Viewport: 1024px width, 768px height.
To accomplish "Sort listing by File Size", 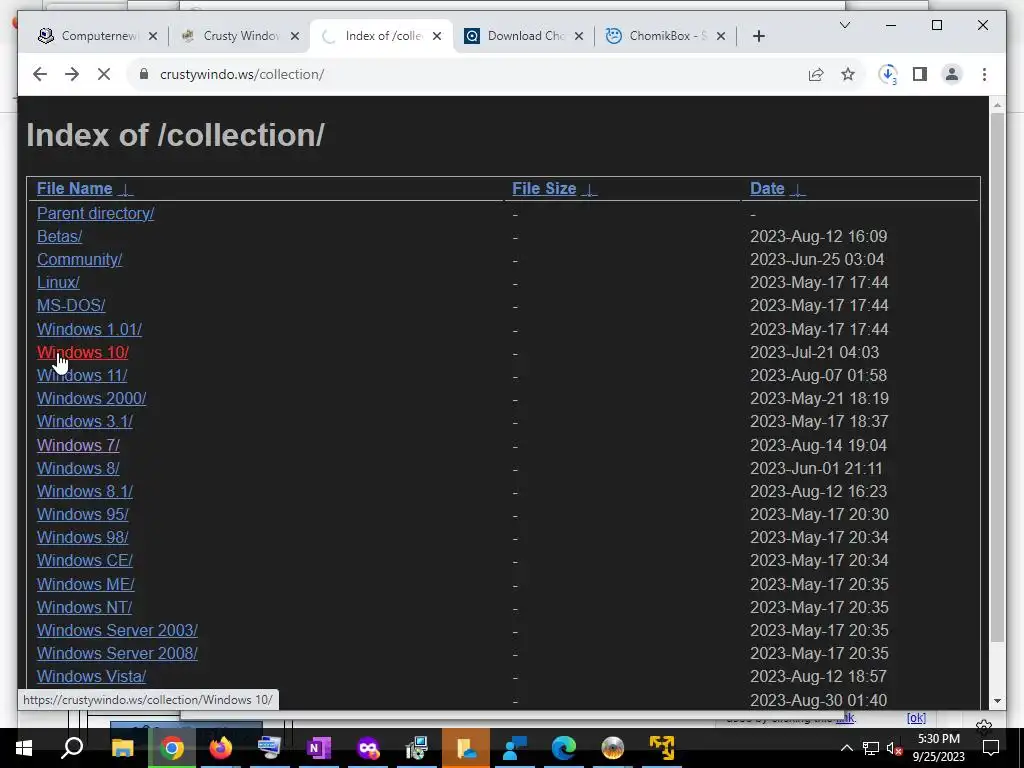I will (x=544, y=189).
